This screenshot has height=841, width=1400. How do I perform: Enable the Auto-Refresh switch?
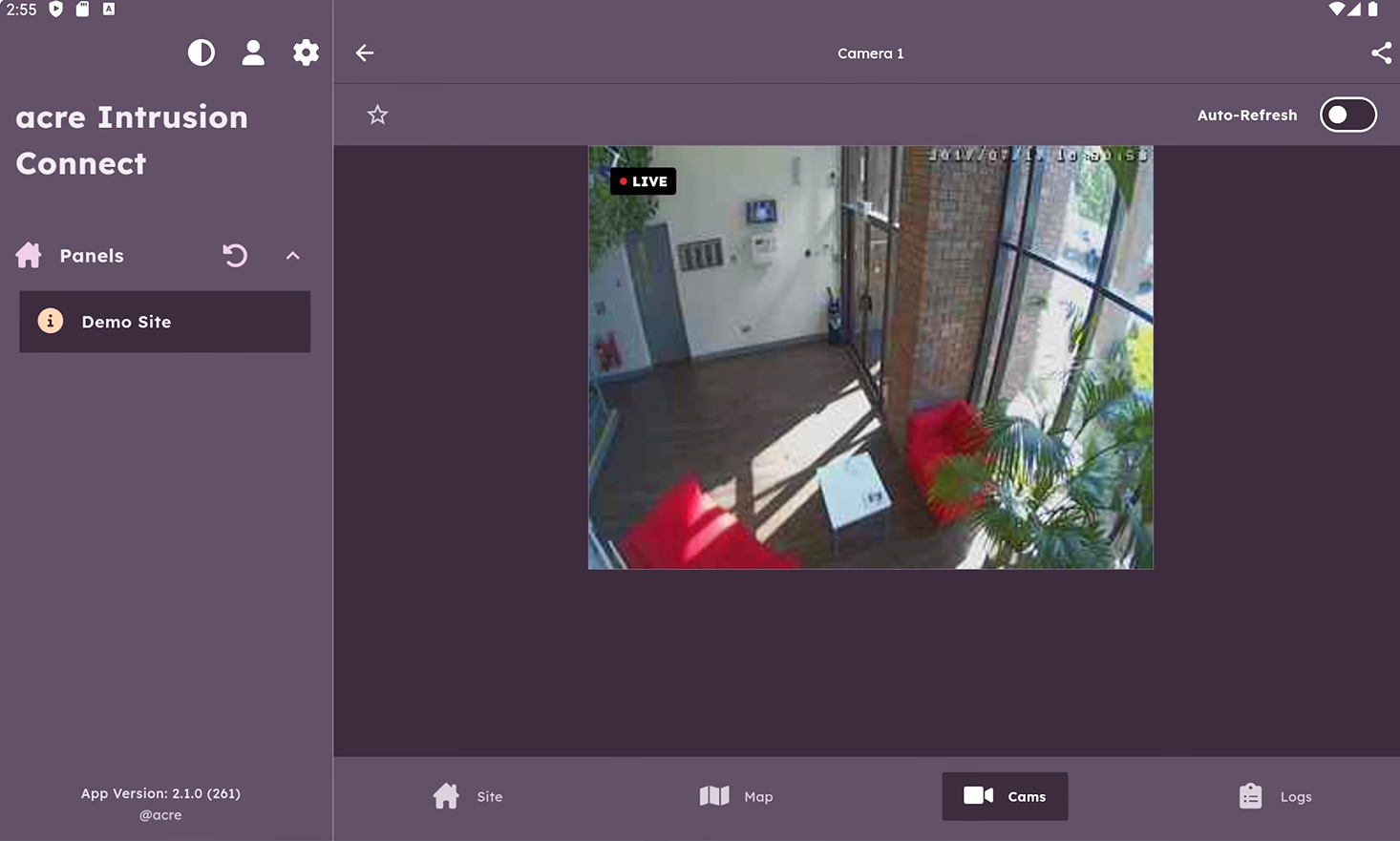(1347, 116)
